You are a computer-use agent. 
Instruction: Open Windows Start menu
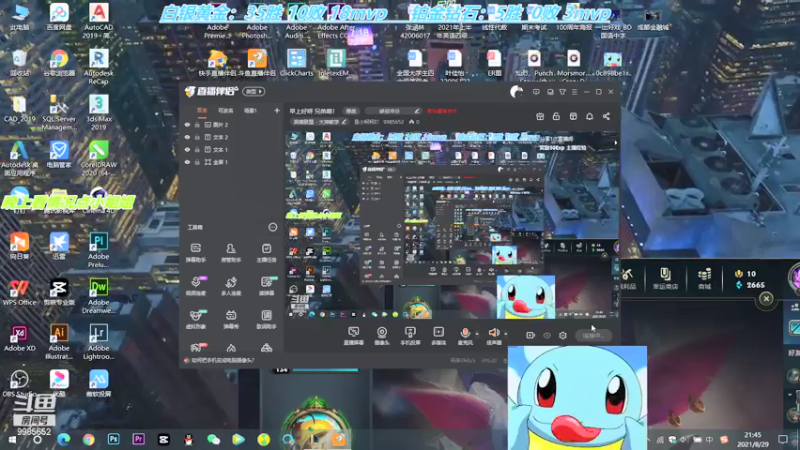tap(13, 439)
